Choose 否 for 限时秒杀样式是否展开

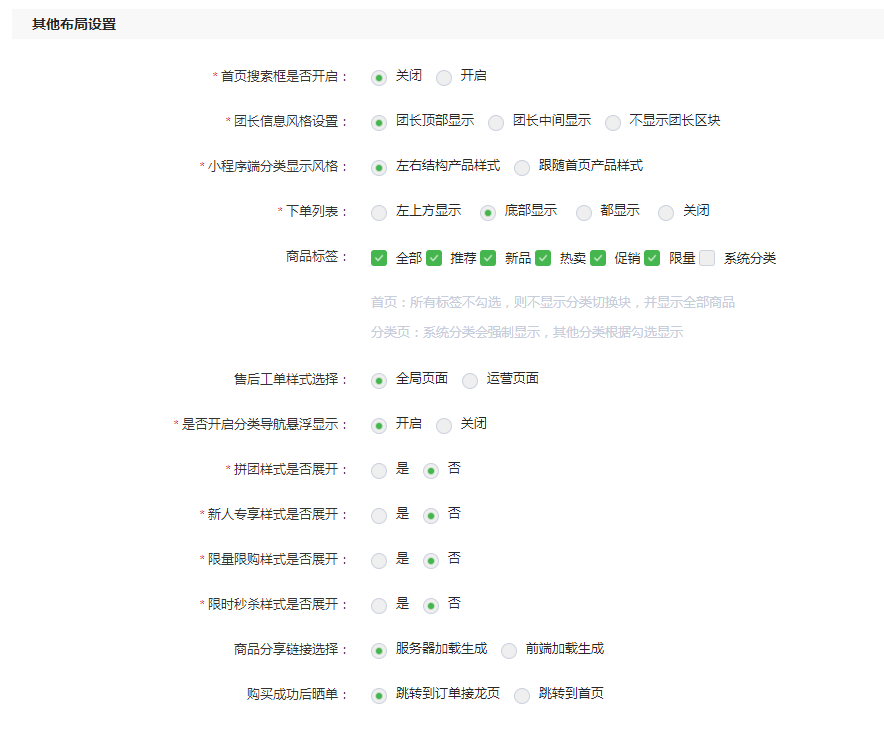click(431, 606)
